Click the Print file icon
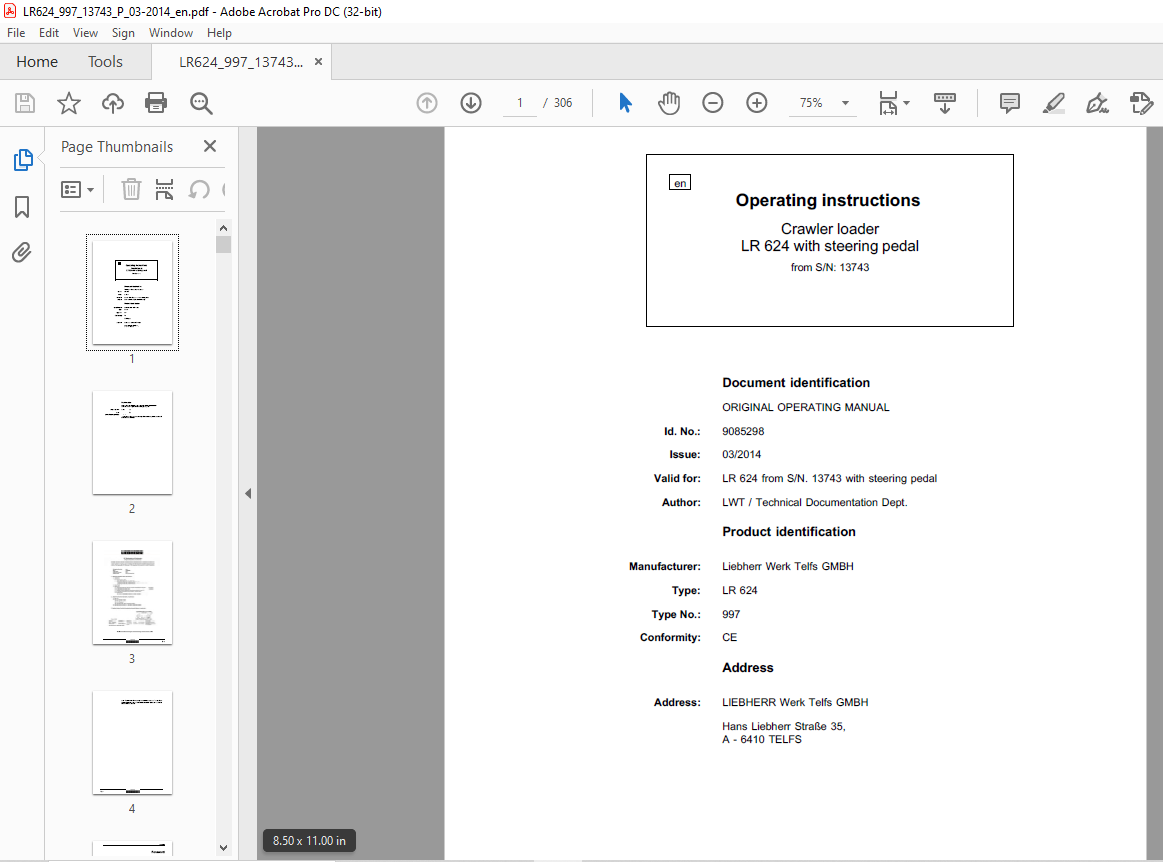The width and height of the screenshot is (1163, 862). pos(156,103)
